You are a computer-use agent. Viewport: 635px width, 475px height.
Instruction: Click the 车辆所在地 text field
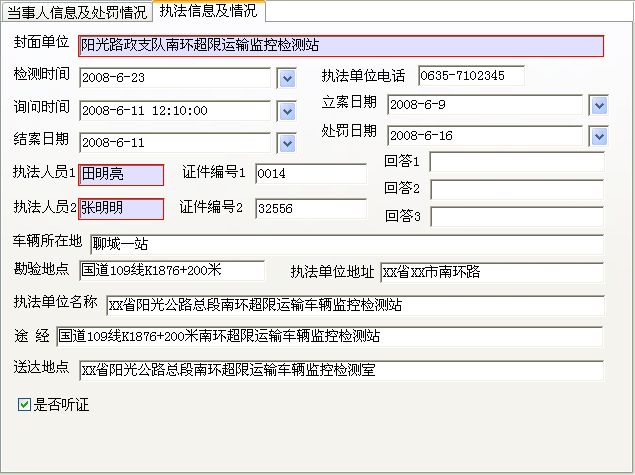[345, 243]
